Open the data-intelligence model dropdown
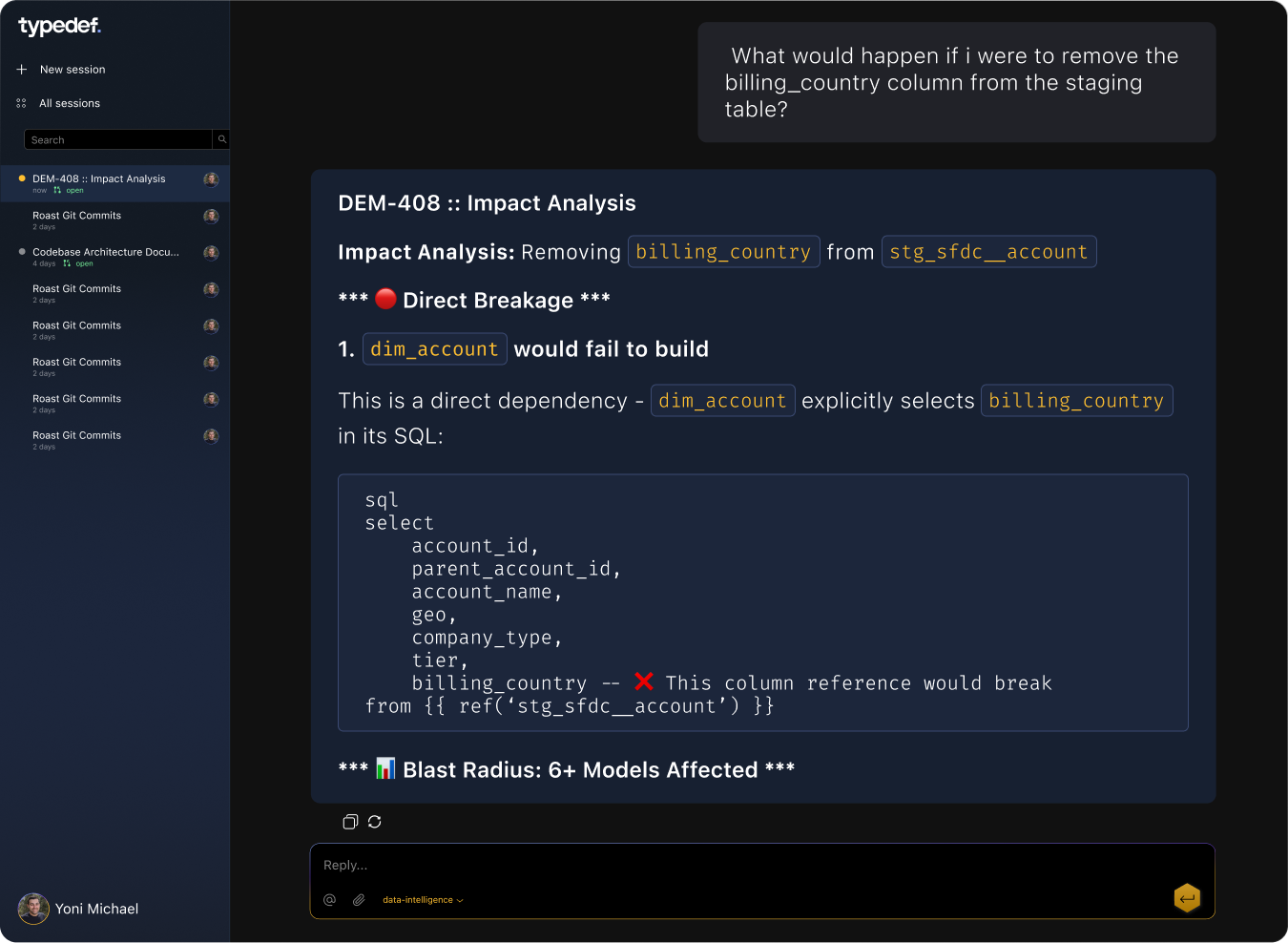This screenshot has width=1288, height=943. click(421, 899)
